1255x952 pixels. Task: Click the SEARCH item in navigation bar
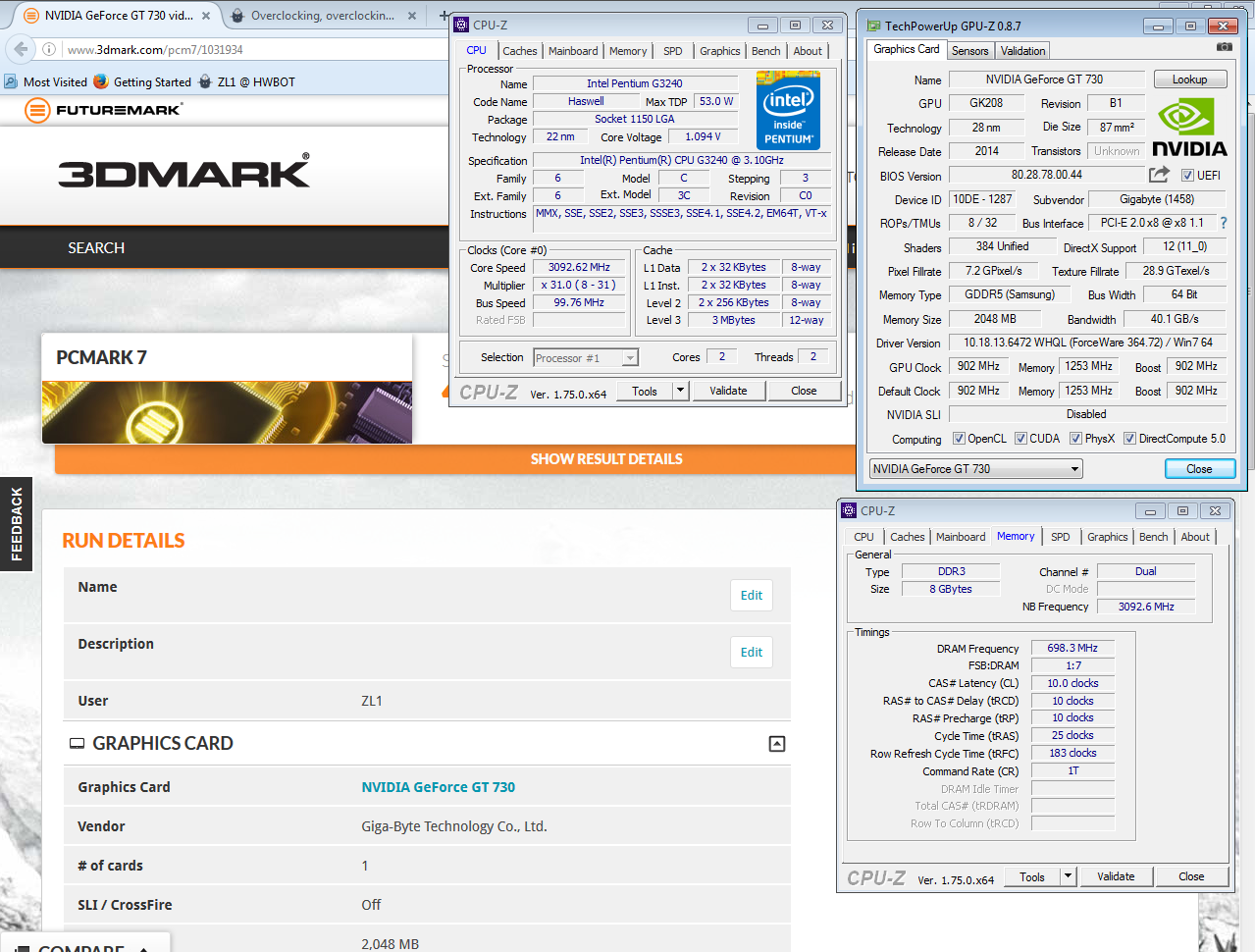point(96,248)
